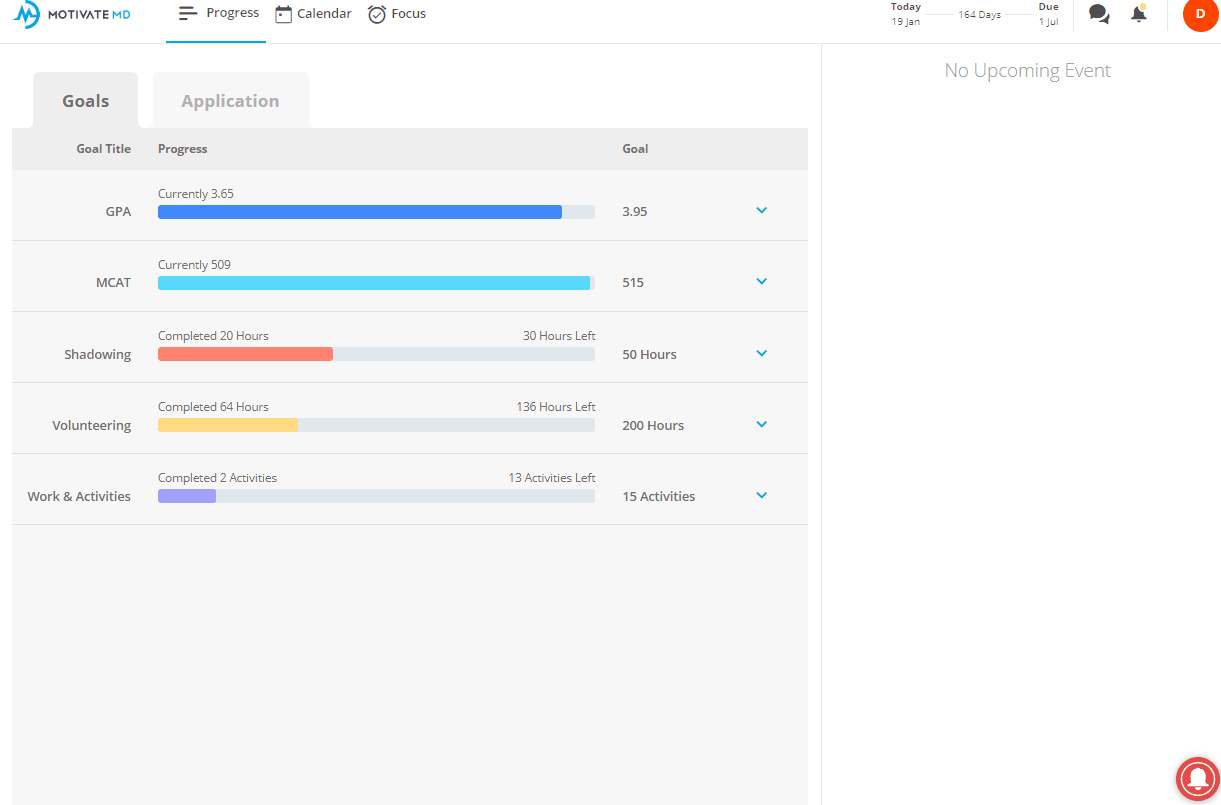The height and width of the screenshot is (805, 1221).
Task: Open the notifications bell in header
Action: (1139, 14)
